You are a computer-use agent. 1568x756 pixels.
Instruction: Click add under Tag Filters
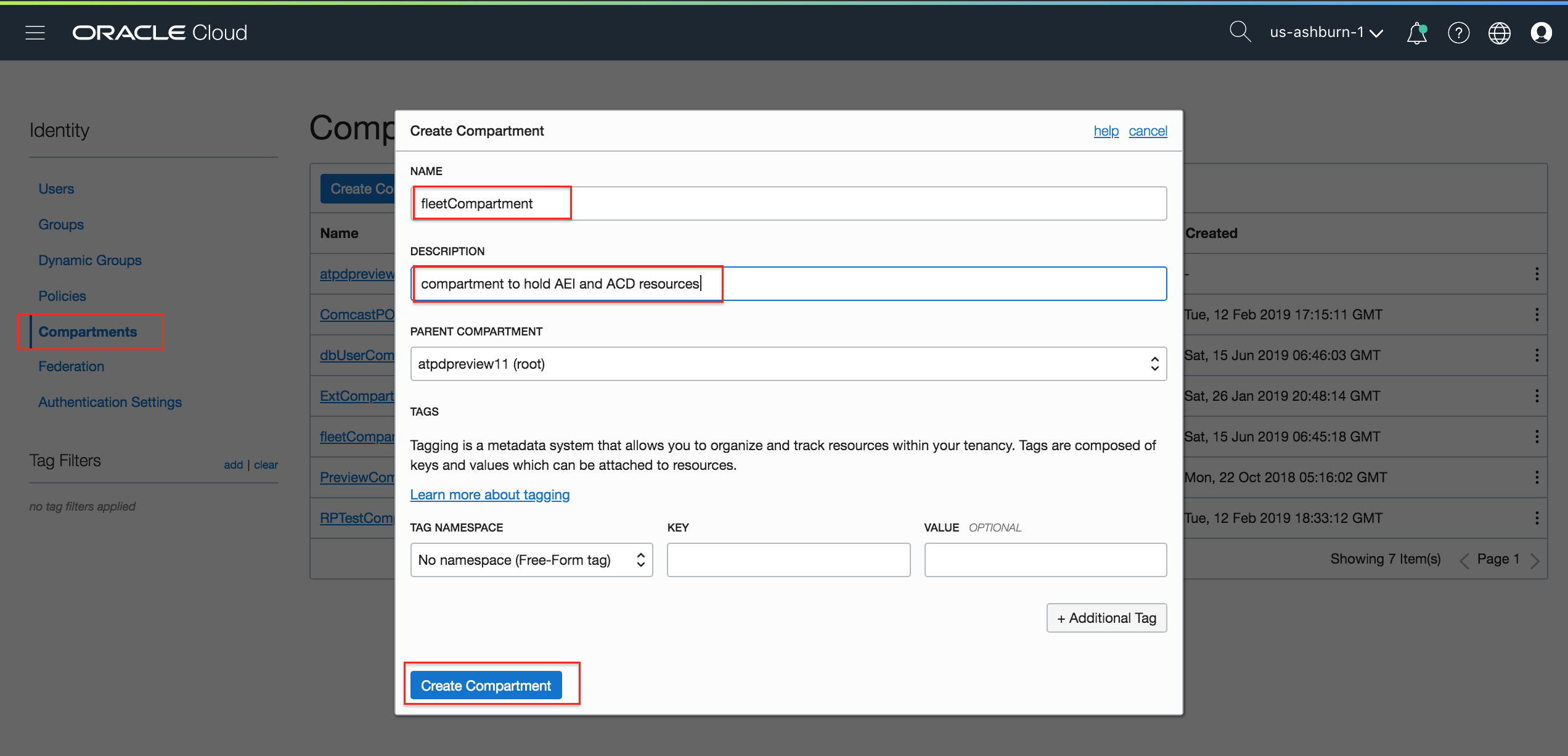233,465
